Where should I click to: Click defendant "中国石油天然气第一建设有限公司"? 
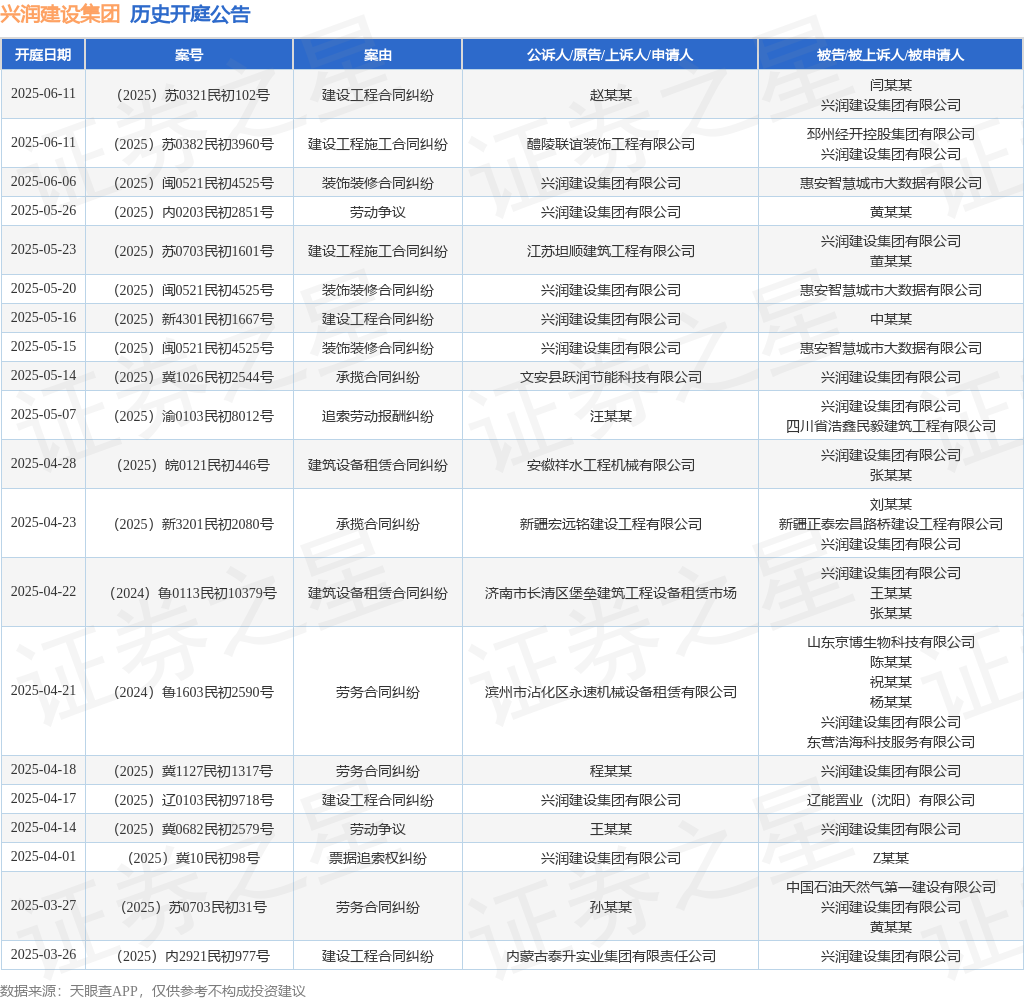[890, 887]
